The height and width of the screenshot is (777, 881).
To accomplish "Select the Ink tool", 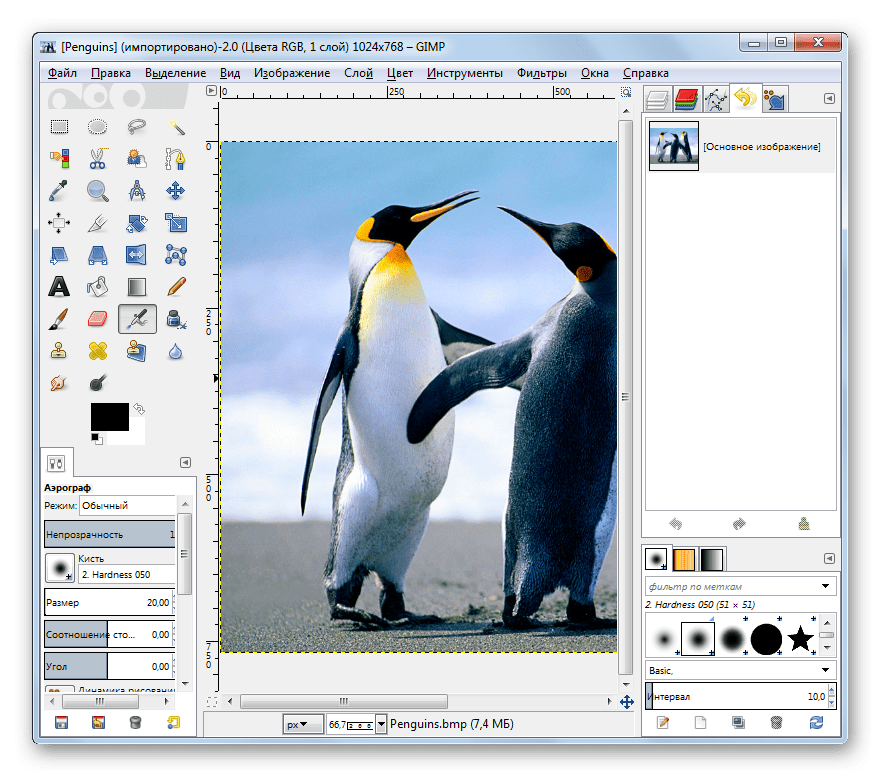I will click(176, 319).
